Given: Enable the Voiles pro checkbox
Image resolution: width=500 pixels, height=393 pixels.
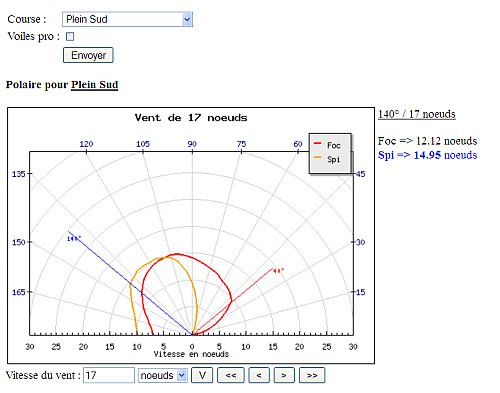Looking at the screenshot, I should coord(70,36).
